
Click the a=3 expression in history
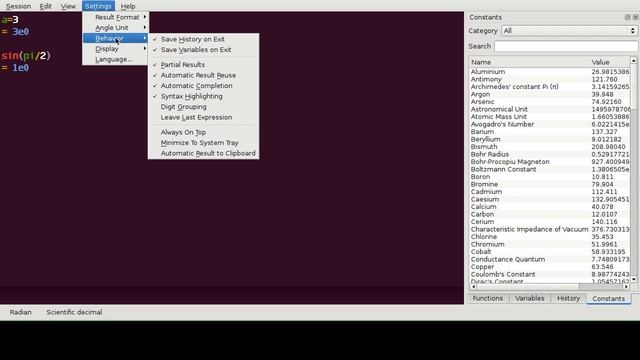coord(10,20)
